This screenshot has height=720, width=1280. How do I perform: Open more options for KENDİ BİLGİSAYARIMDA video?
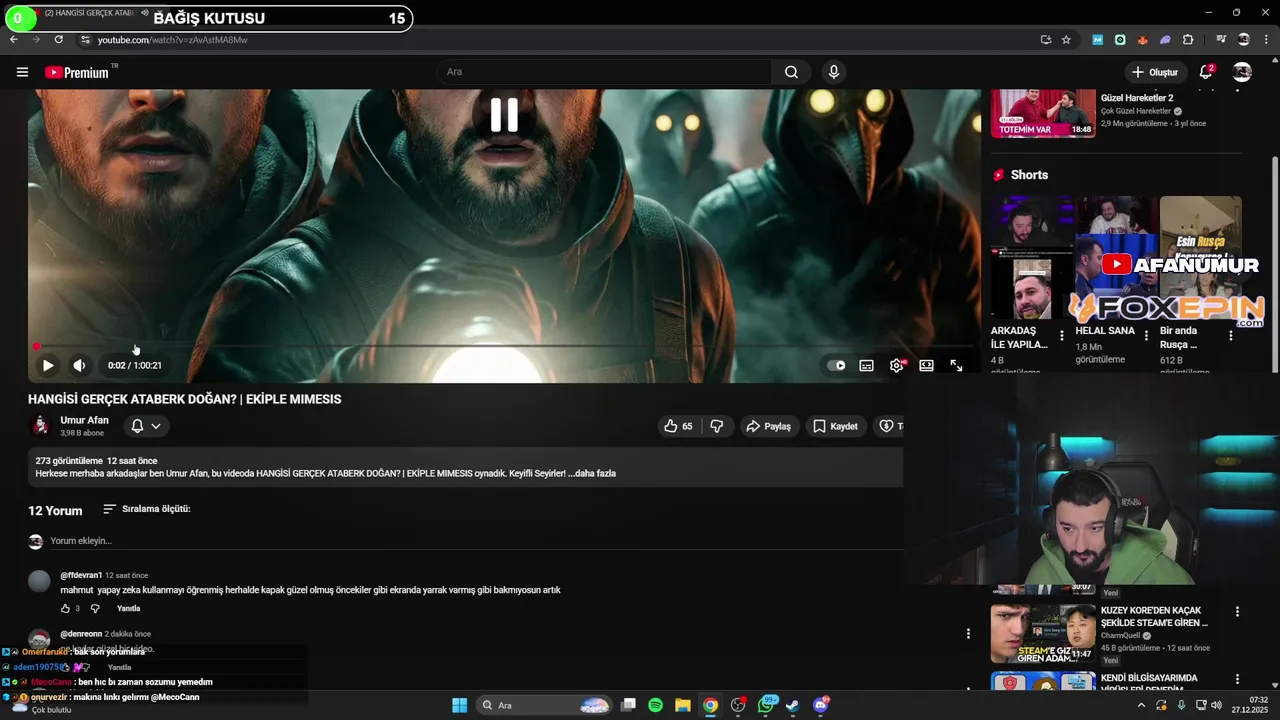1237,680
